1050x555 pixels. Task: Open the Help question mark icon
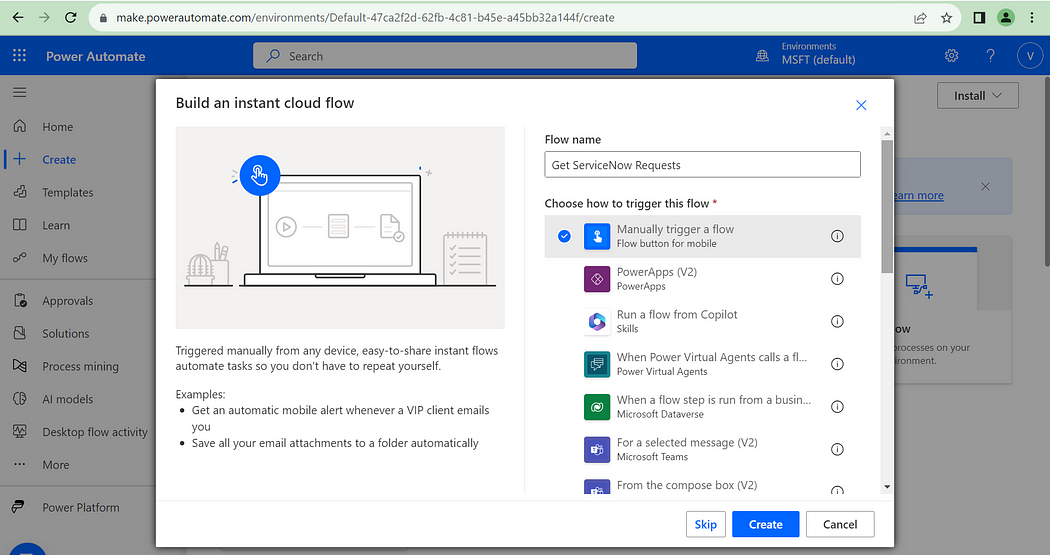990,56
